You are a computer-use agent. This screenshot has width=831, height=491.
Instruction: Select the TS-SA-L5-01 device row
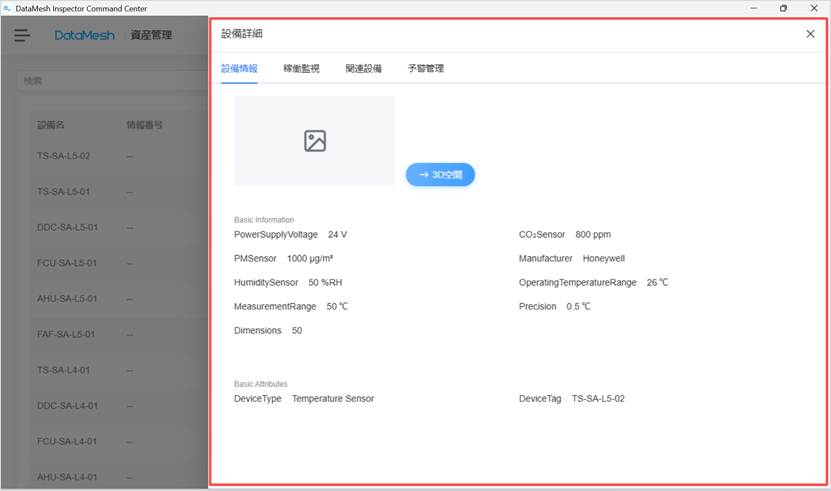click(x=64, y=191)
